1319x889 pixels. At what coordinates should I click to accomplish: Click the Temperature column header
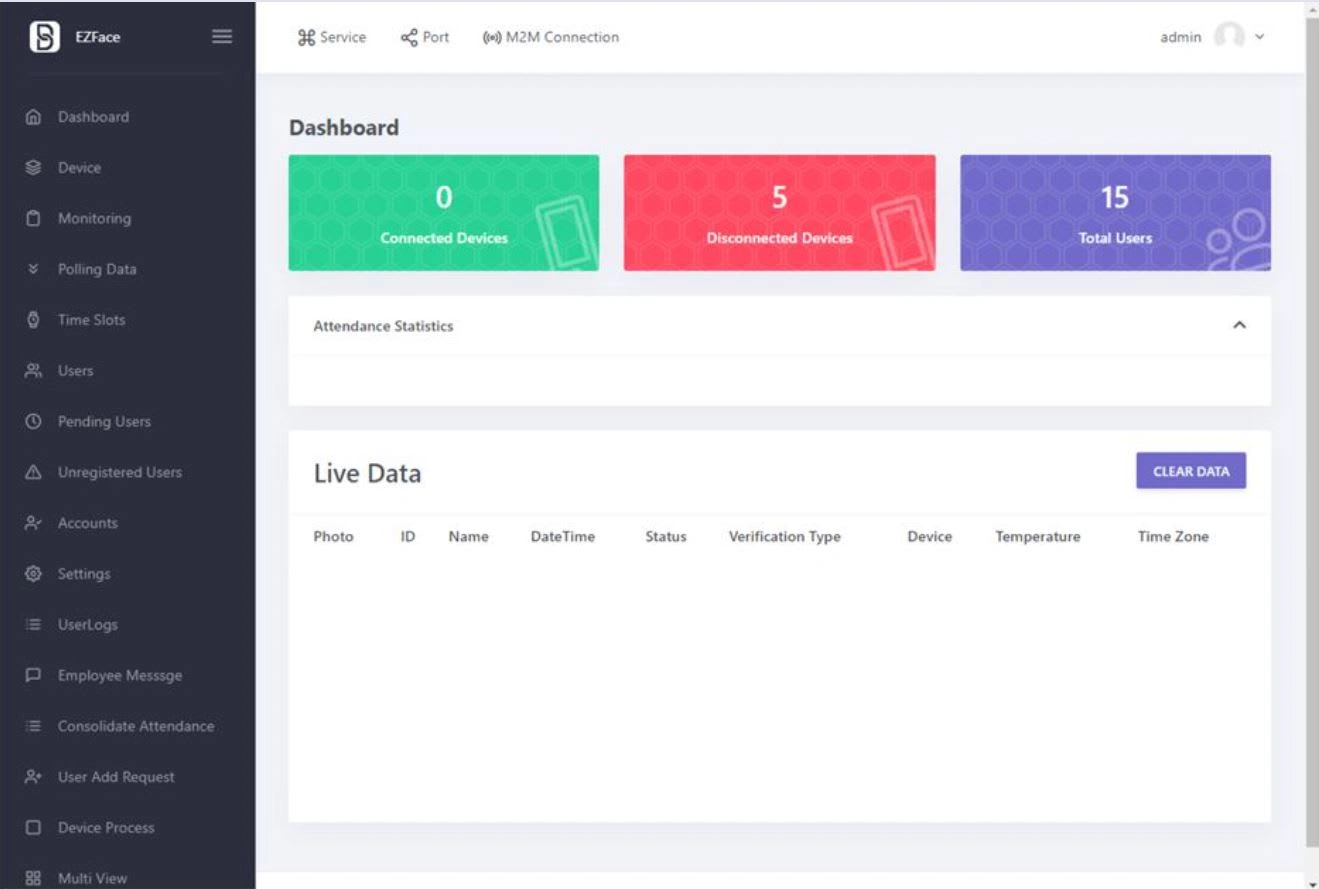click(1038, 537)
